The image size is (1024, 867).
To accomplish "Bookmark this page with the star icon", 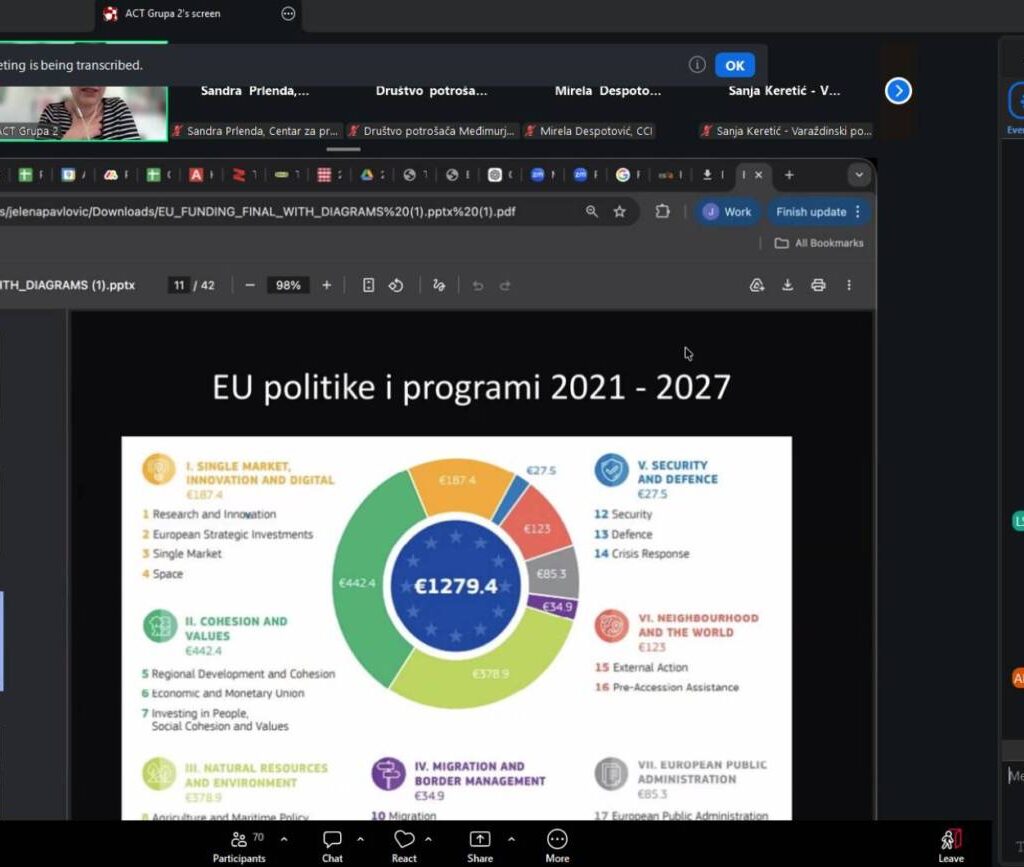I will pyautogui.click(x=619, y=212).
